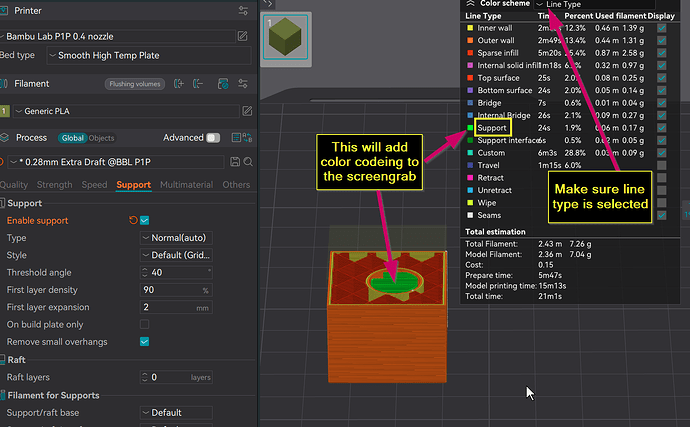Viewport: 690px width, 427px height.
Task: Adjust the Threshold angle stepper
Action: coord(145,272)
